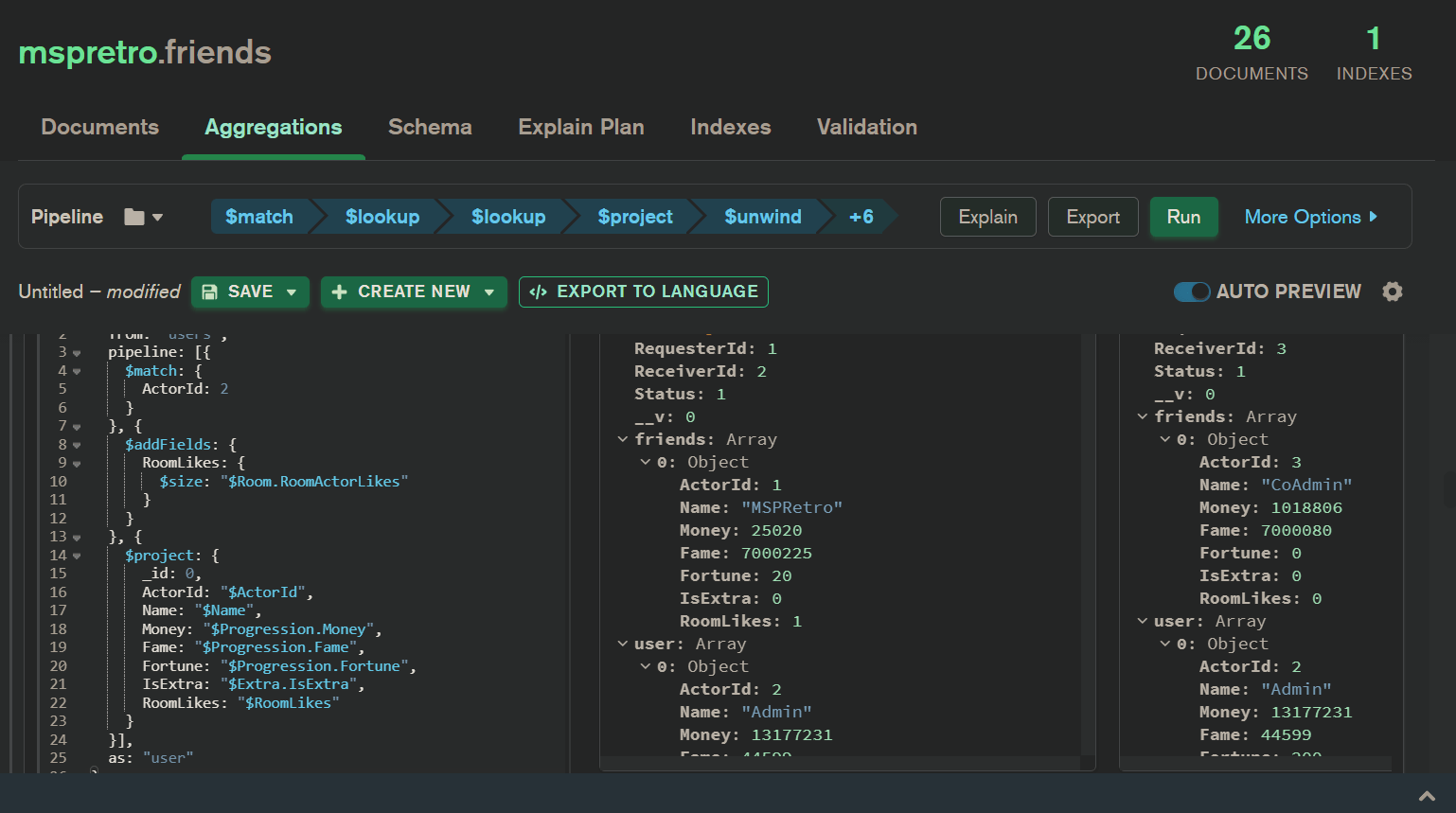Screen dimensions: 1456x813
Task: Fold the code block at line 13
Action: pos(77,538)
